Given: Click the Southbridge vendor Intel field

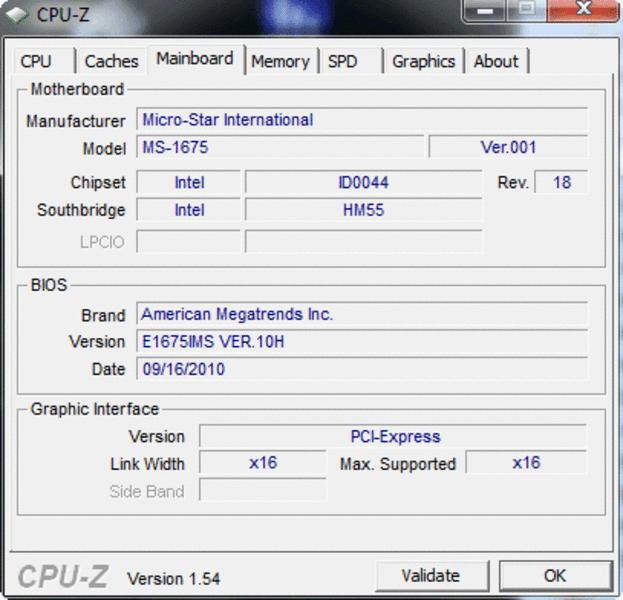Looking at the screenshot, I should (x=189, y=210).
